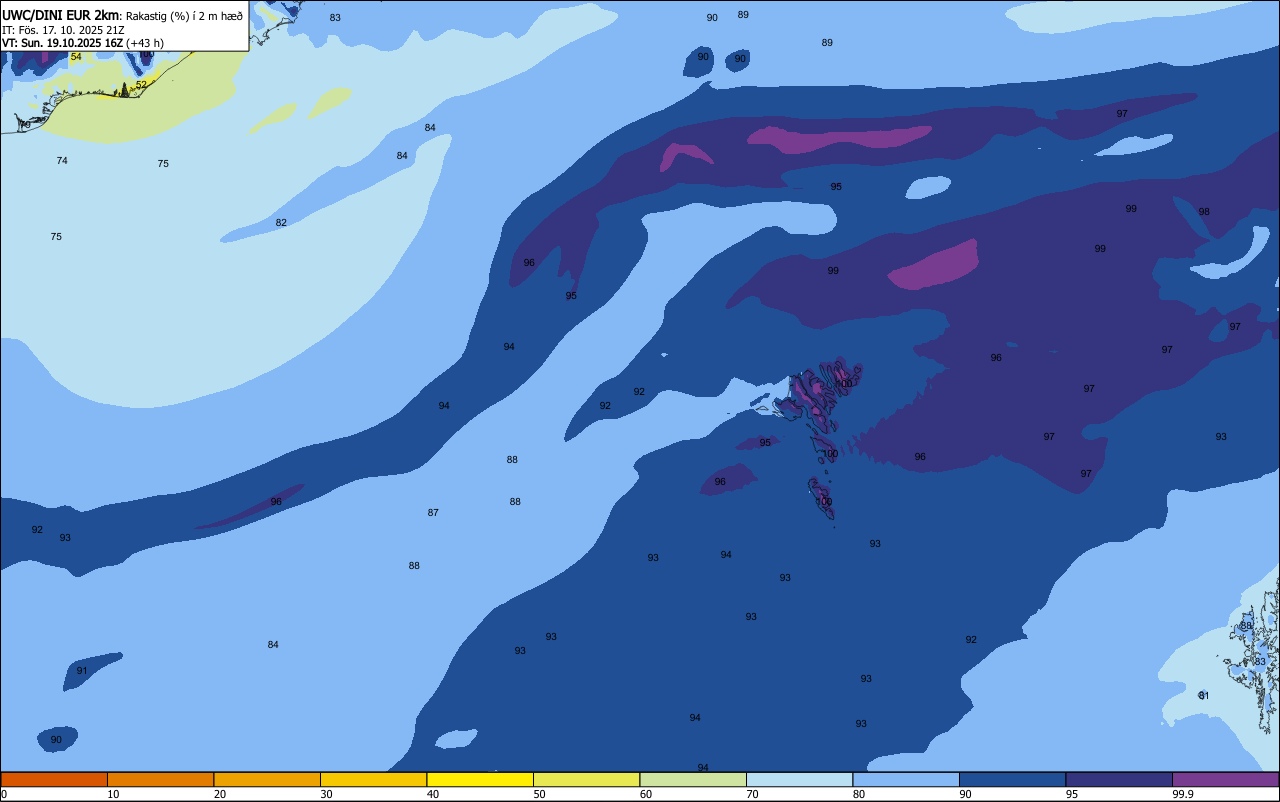1280x802 pixels.
Task: Click the 'UWC/DINI EUR 2km' title text
Action: pos(60,15)
